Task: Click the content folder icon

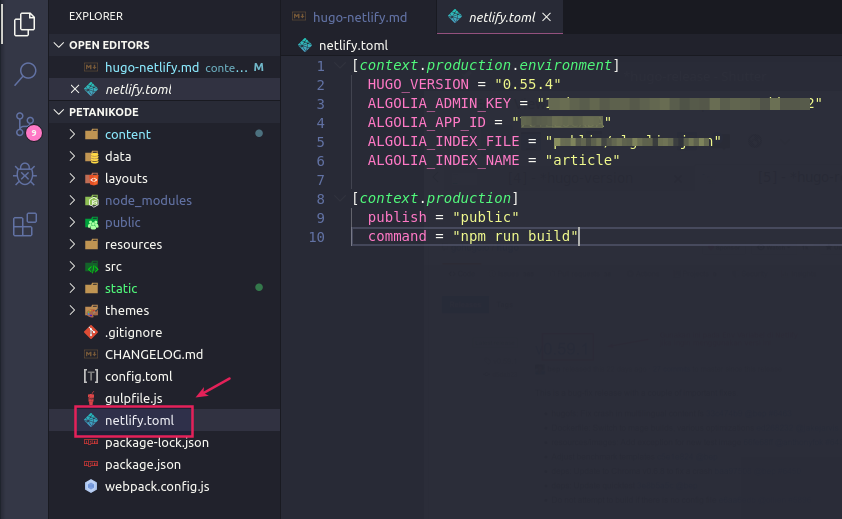Action: 92,134
